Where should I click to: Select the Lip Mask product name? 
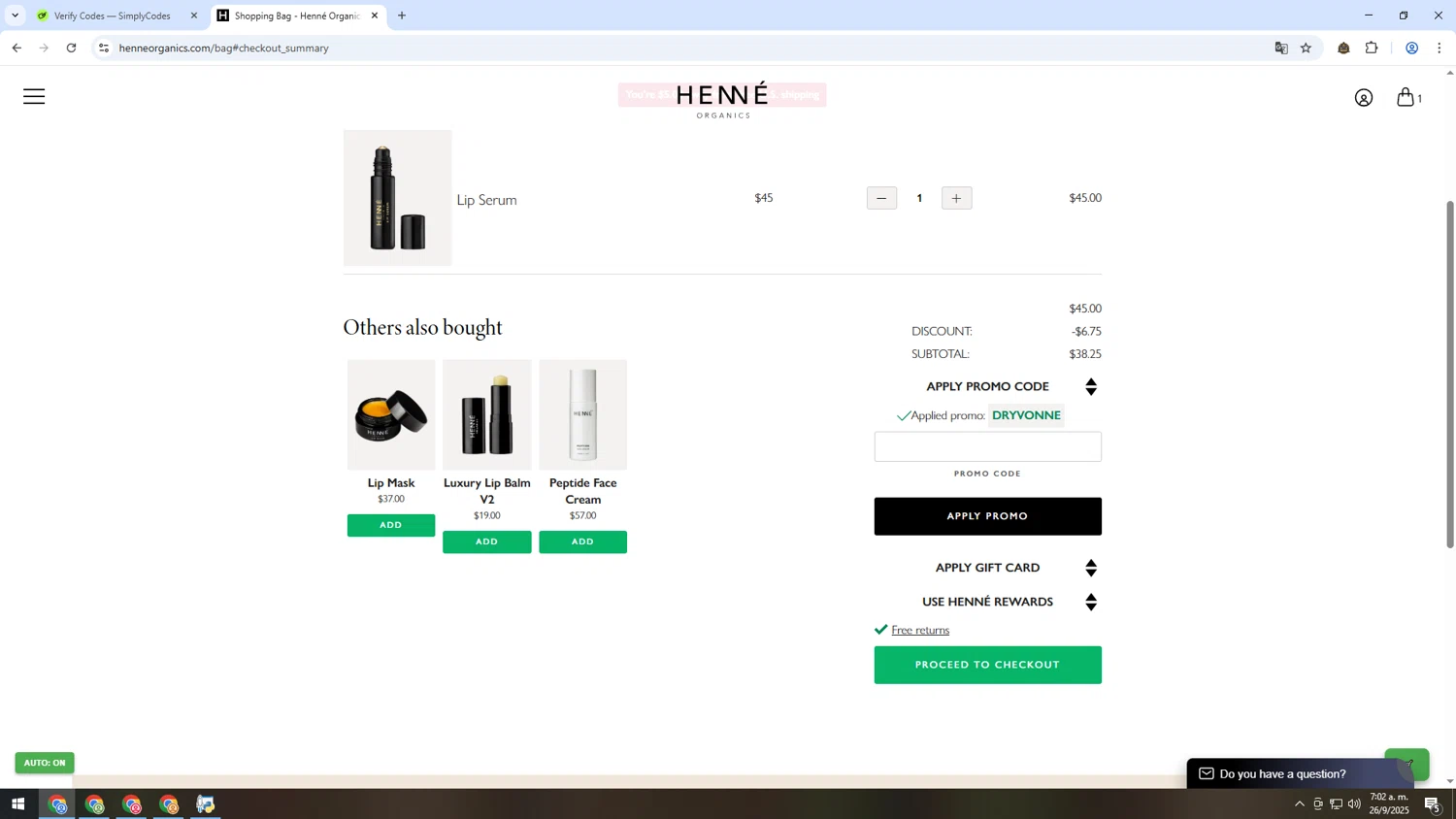coord(391,483)
